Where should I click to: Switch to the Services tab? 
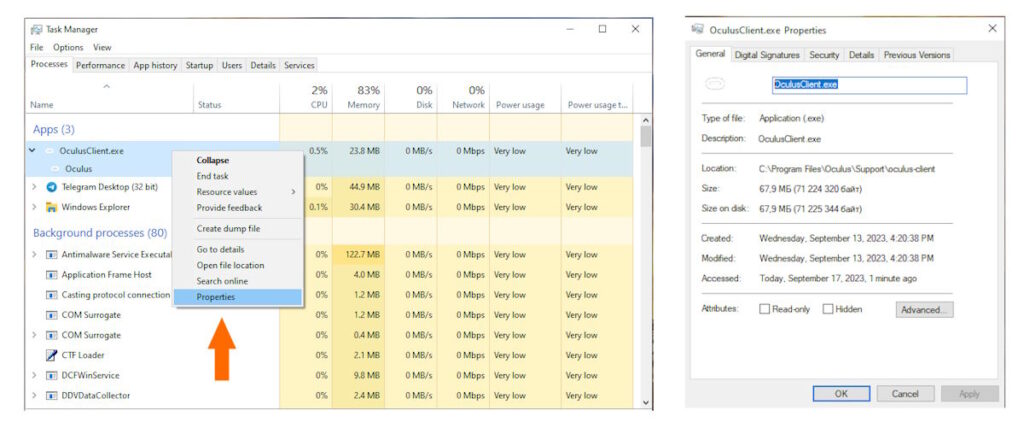coord(299,65)
